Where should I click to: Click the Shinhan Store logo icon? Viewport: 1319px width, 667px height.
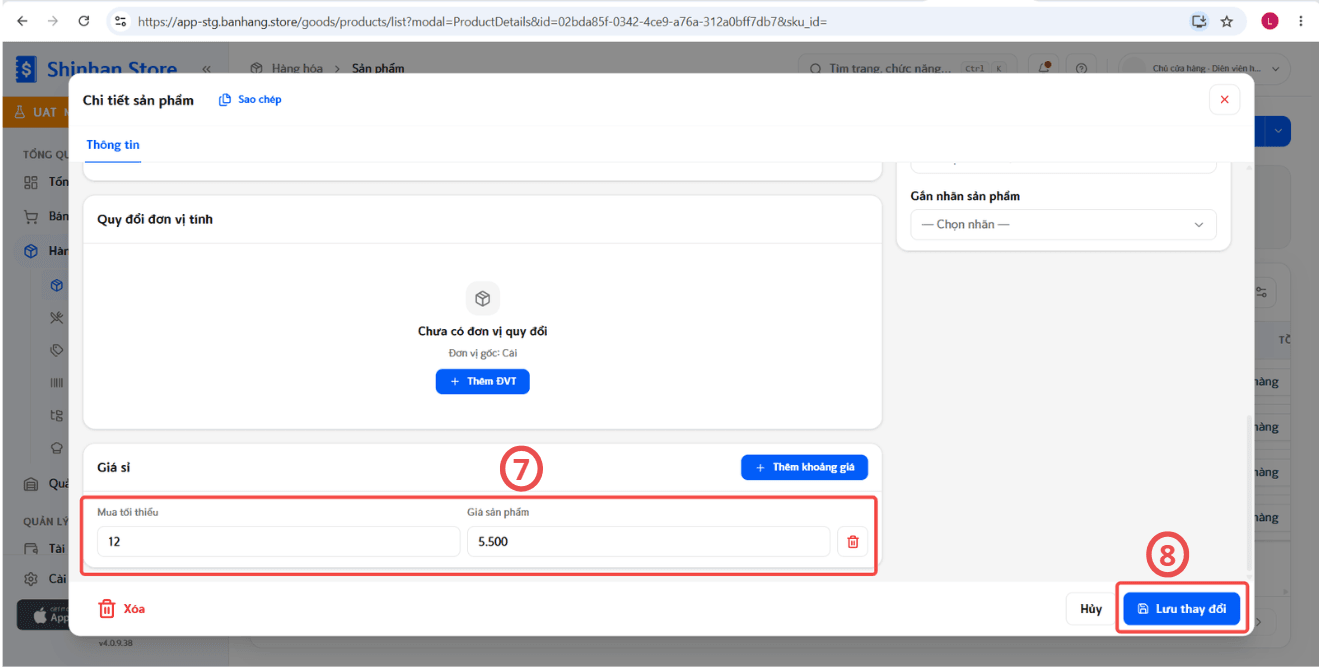[x=27, y=70]
